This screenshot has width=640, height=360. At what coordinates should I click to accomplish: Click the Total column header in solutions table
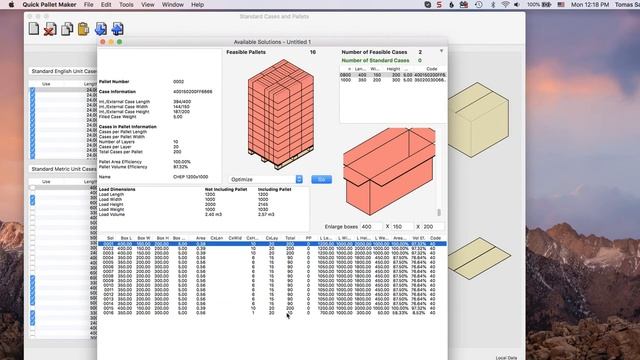pyautogui.click(x=290, y=238)
